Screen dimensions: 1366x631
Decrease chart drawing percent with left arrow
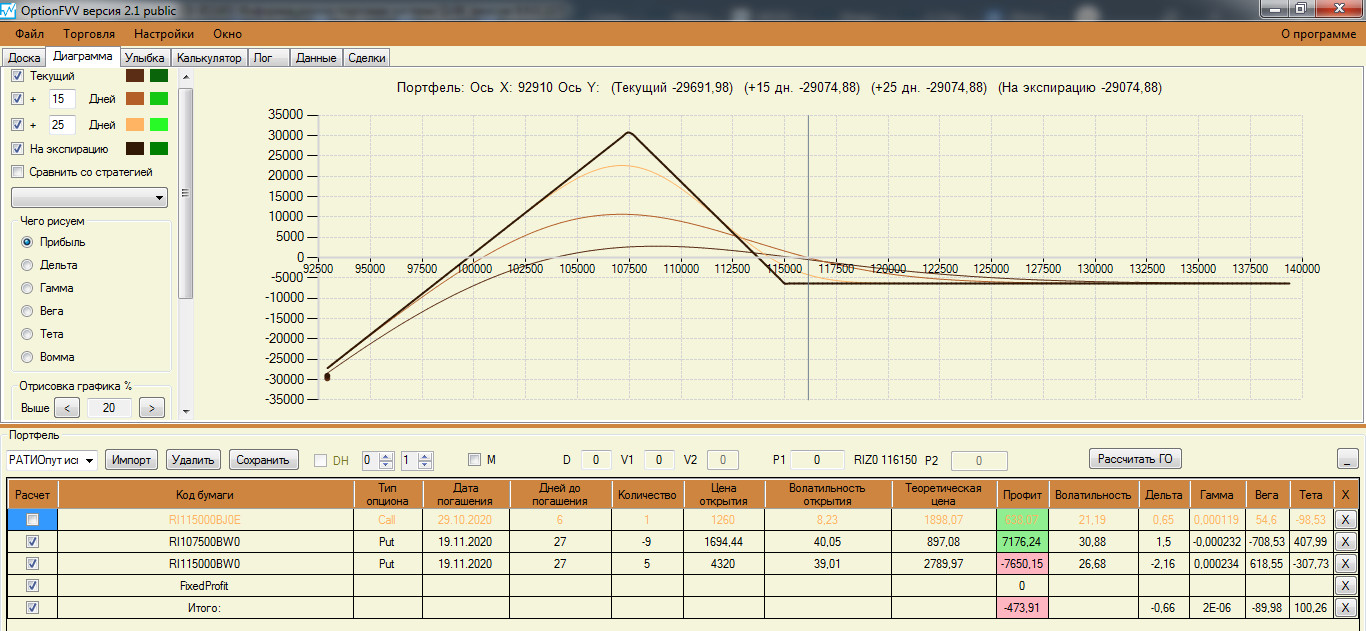pyautogui.click(x=66, y=407)
